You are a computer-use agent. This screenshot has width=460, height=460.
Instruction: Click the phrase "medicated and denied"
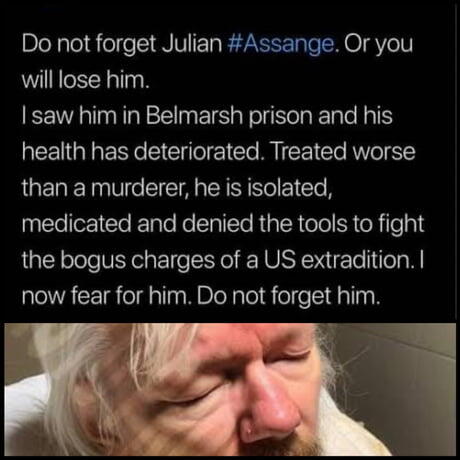(138, 224)
